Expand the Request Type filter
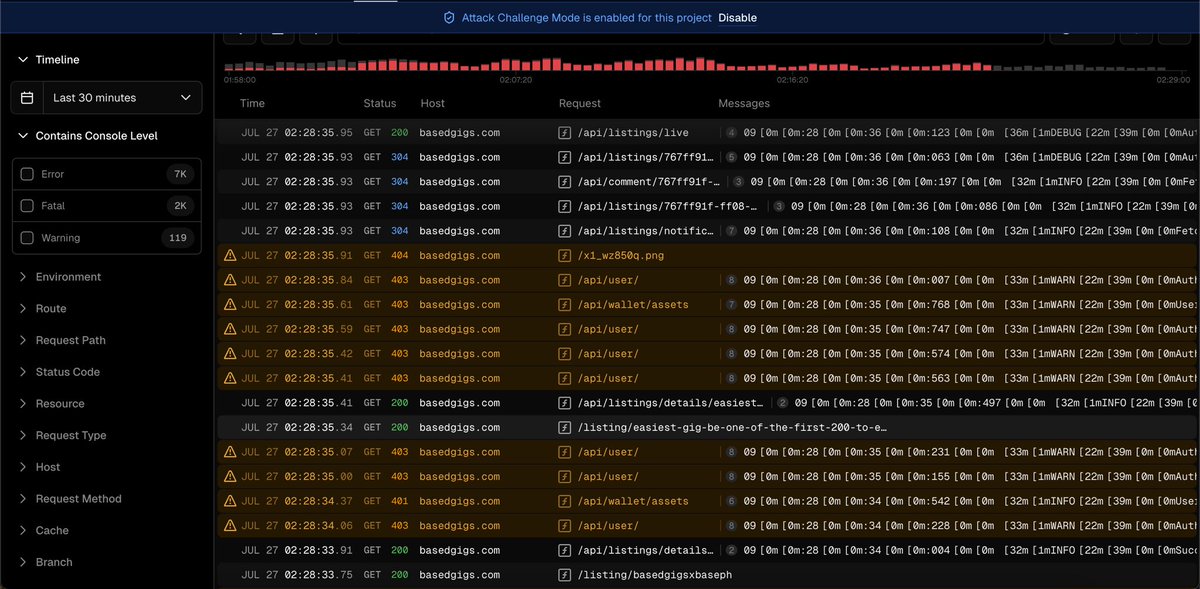Image resolution: width=1200 pixels, height=589 pixels. point(63,435)
